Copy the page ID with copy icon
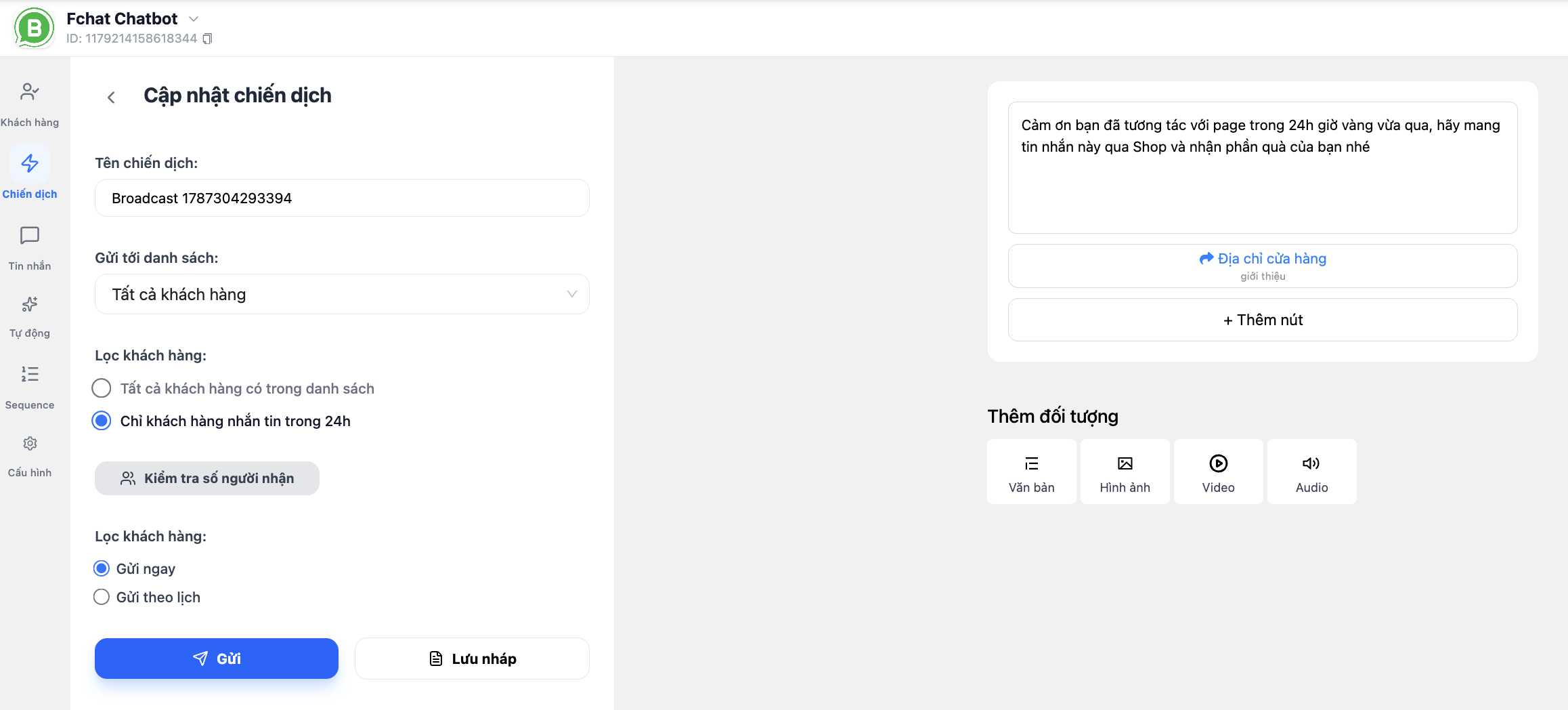 [208, 39]
